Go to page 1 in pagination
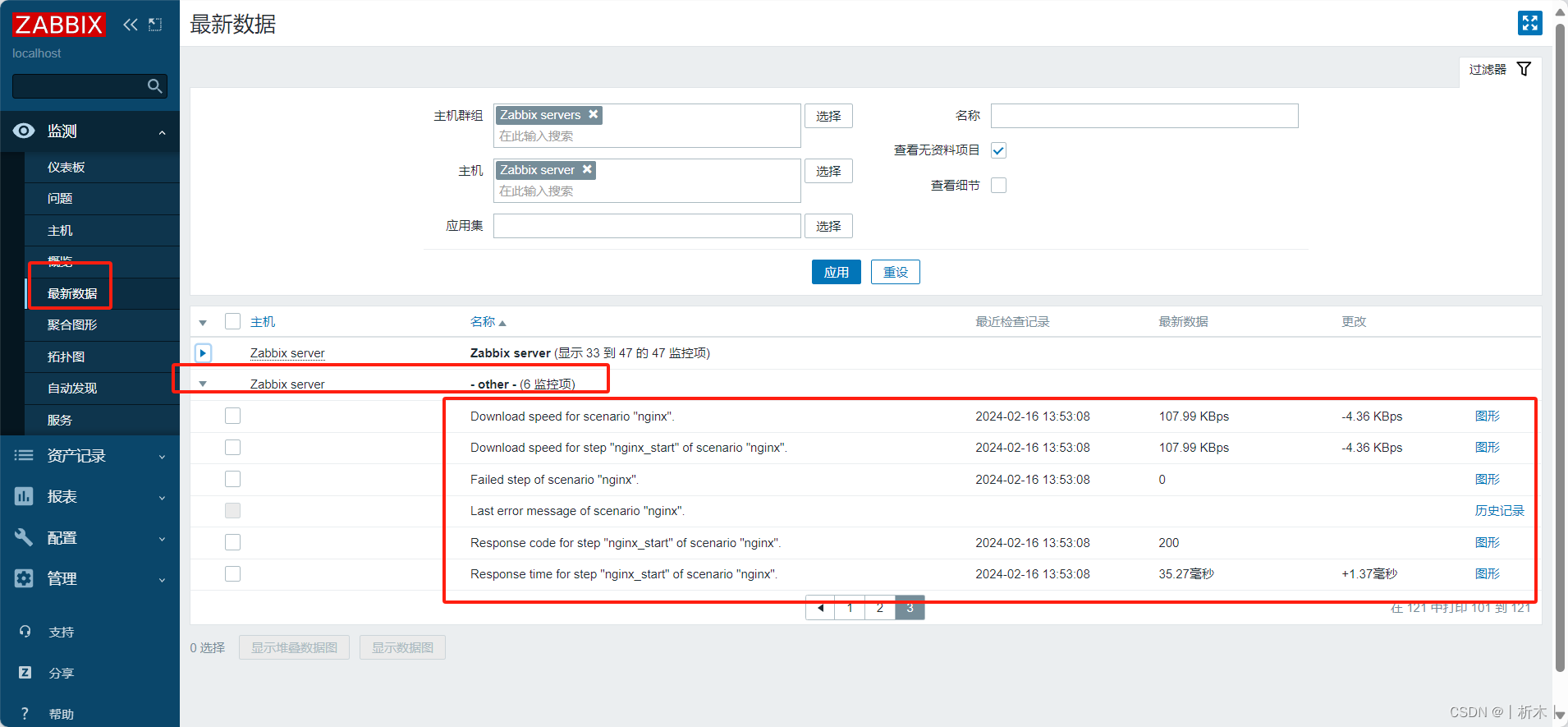The height and width of the screenshot is (727, 1568). 850,608
